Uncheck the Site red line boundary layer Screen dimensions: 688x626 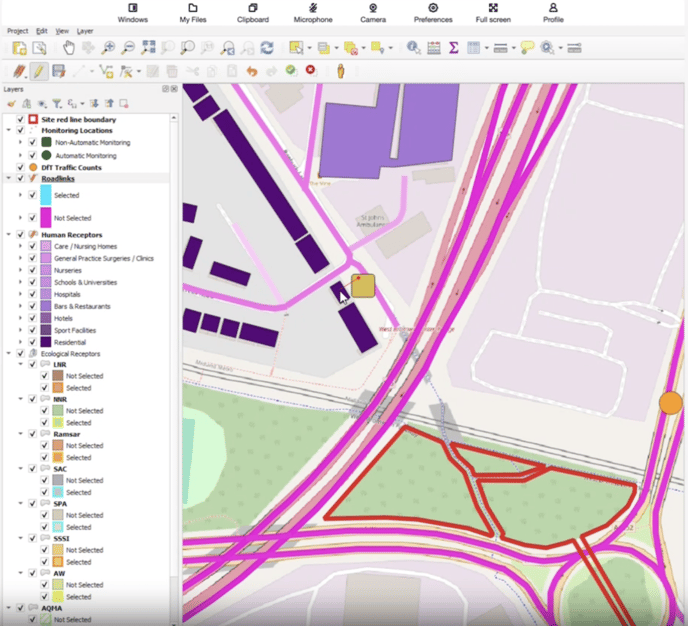pos(20,119)
